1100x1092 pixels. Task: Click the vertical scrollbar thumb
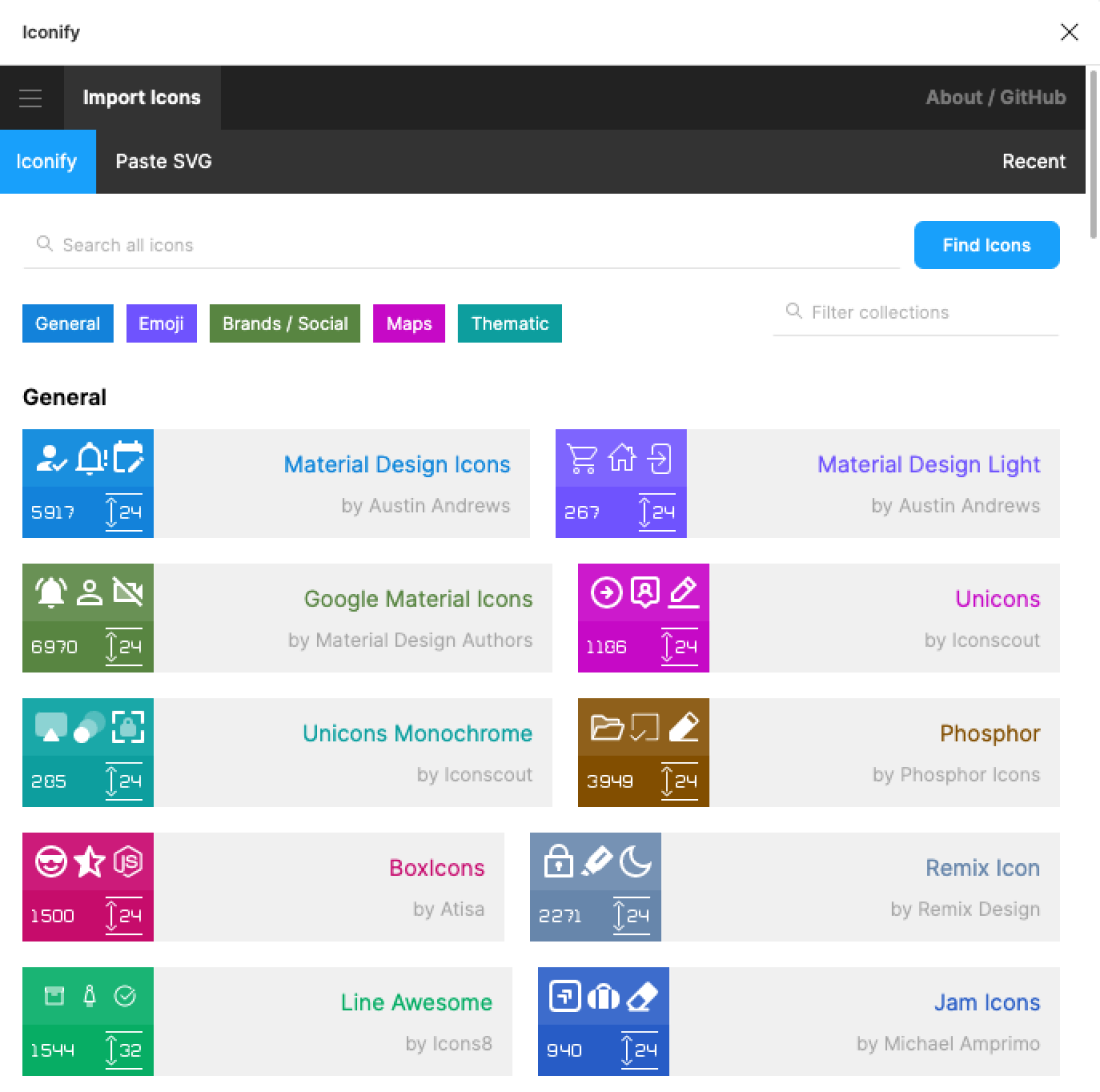1093,154
